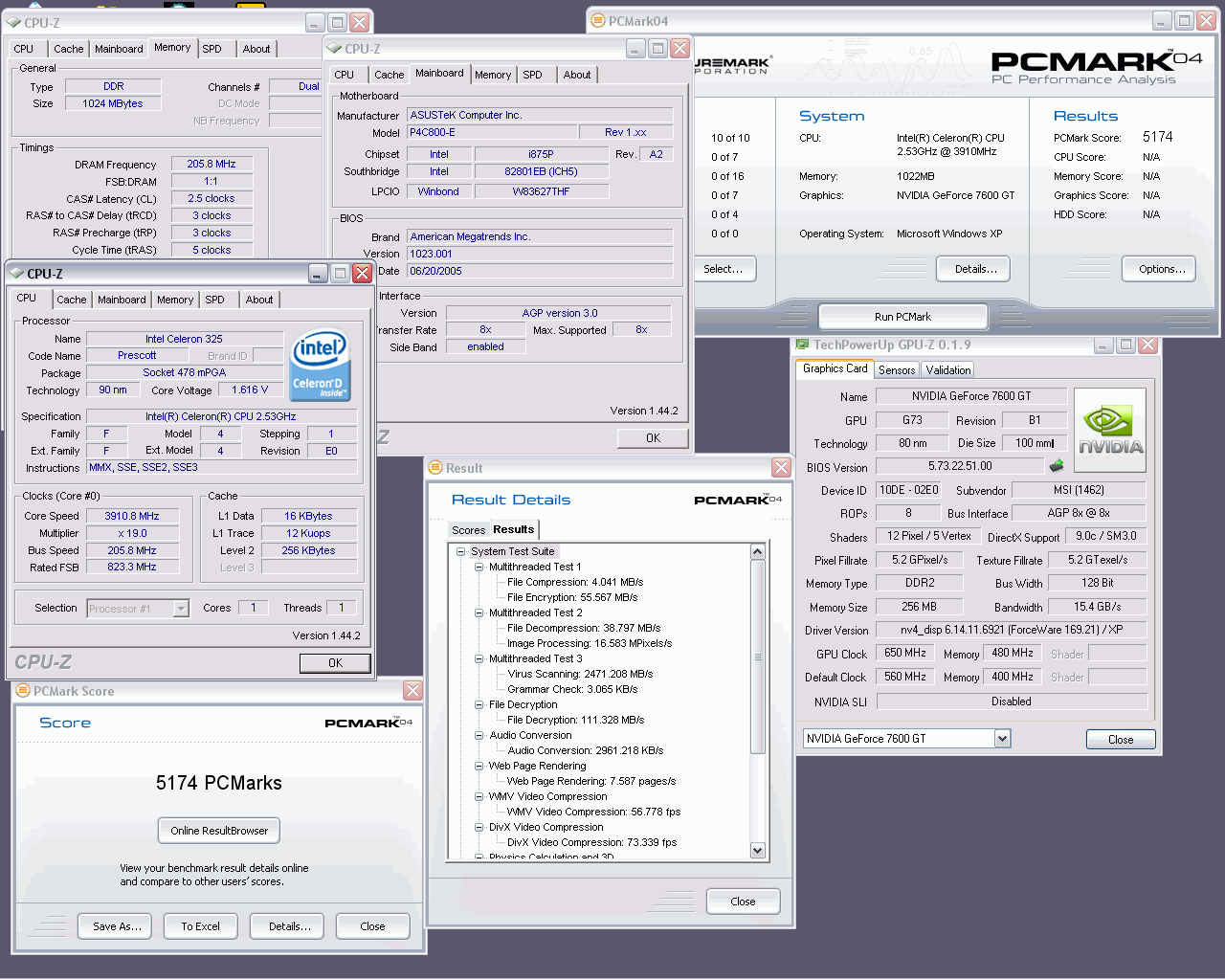Click the Intel Celeron D logo
This screenshot has height=980, width=1225.
(321, 366)
